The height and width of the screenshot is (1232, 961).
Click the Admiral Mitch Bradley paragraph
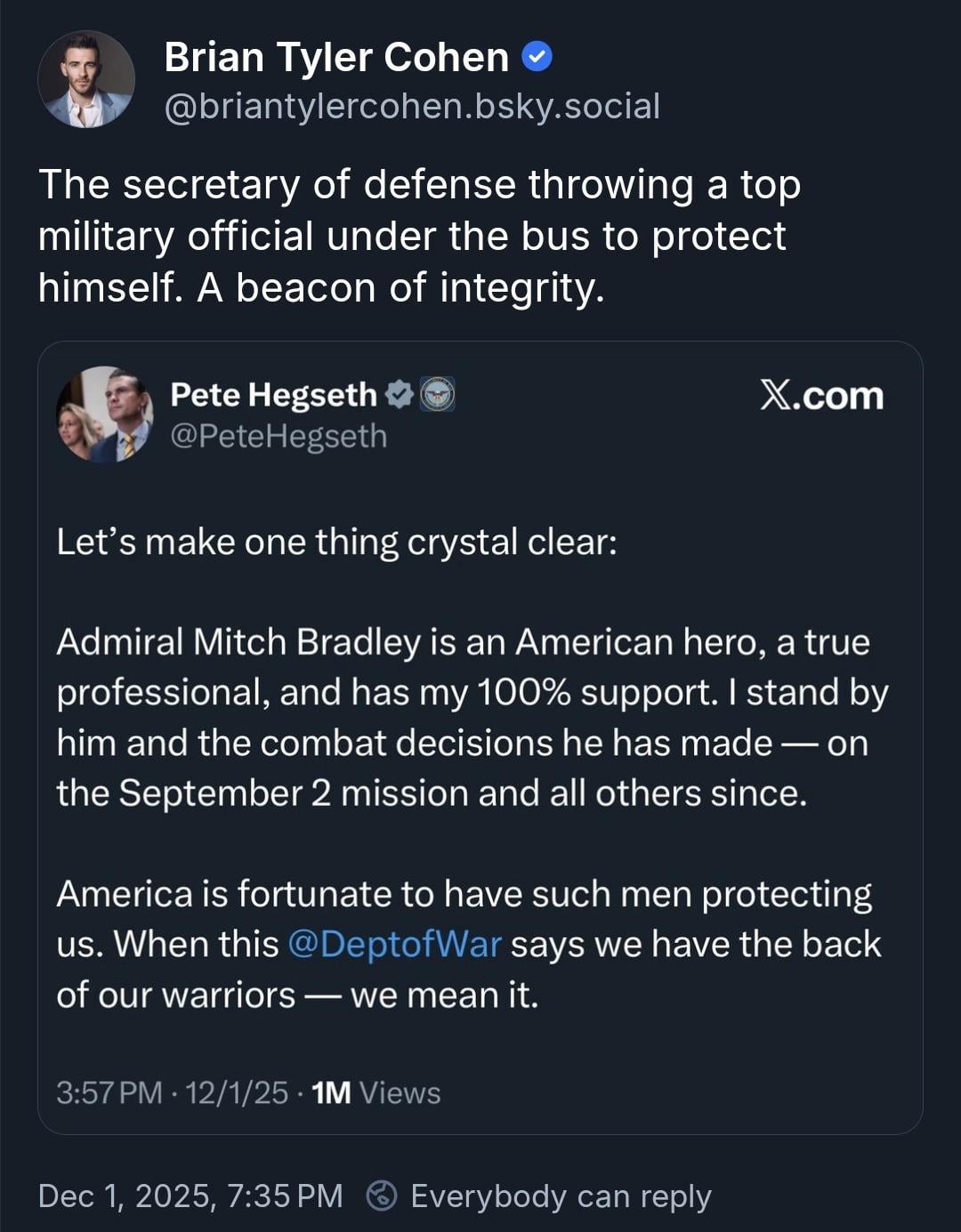[x=472, y=717]
